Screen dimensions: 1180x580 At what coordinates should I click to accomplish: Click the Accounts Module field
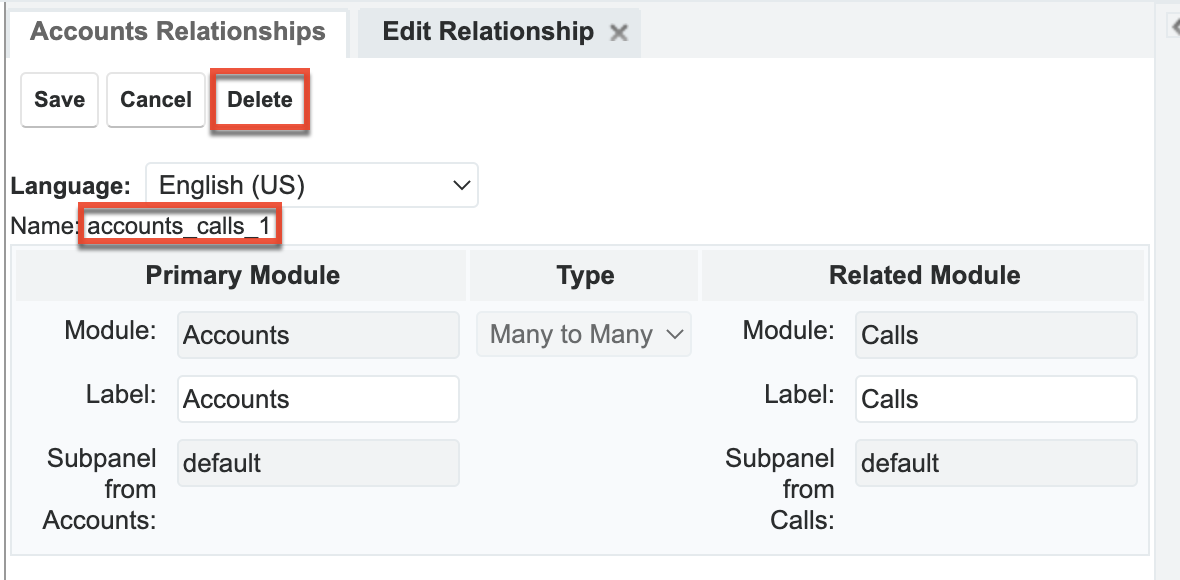[x=317, y=335]
